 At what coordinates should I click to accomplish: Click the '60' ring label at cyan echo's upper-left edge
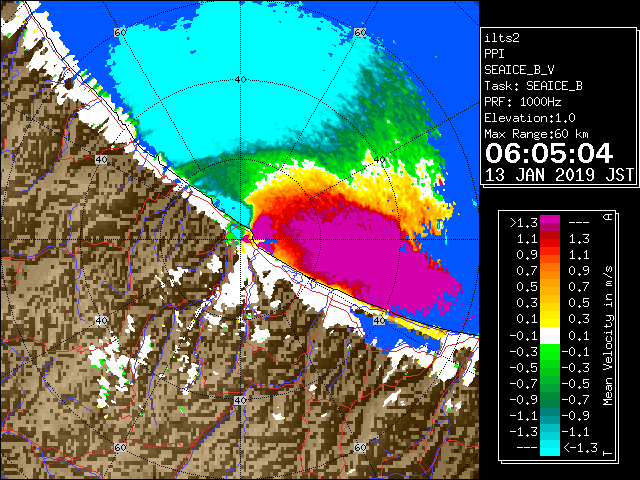tap(120, 32)
